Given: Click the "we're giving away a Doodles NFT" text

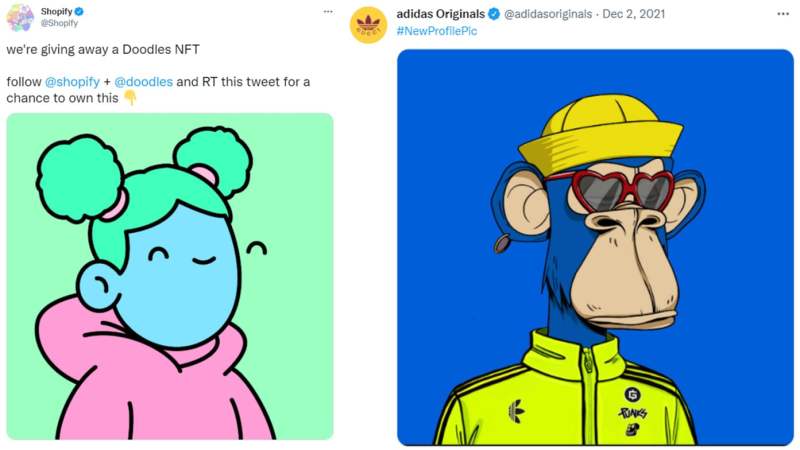Looking at the screenshot, I should 110,49.
